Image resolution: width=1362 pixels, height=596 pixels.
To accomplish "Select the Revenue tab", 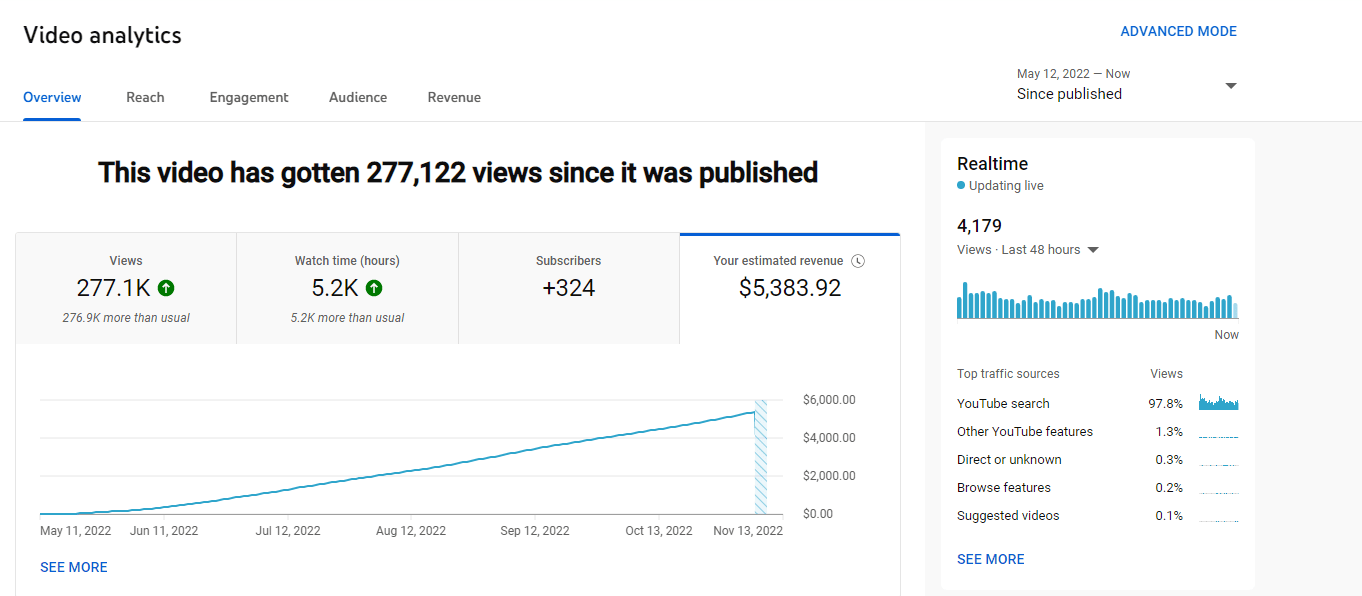I will [x=454, y=97].
